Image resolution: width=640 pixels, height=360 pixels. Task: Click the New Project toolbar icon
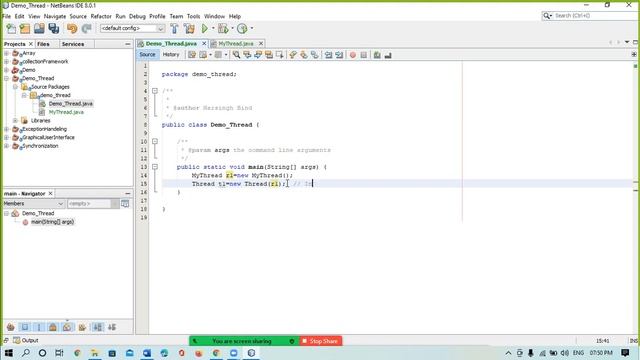tap(25, 28)
